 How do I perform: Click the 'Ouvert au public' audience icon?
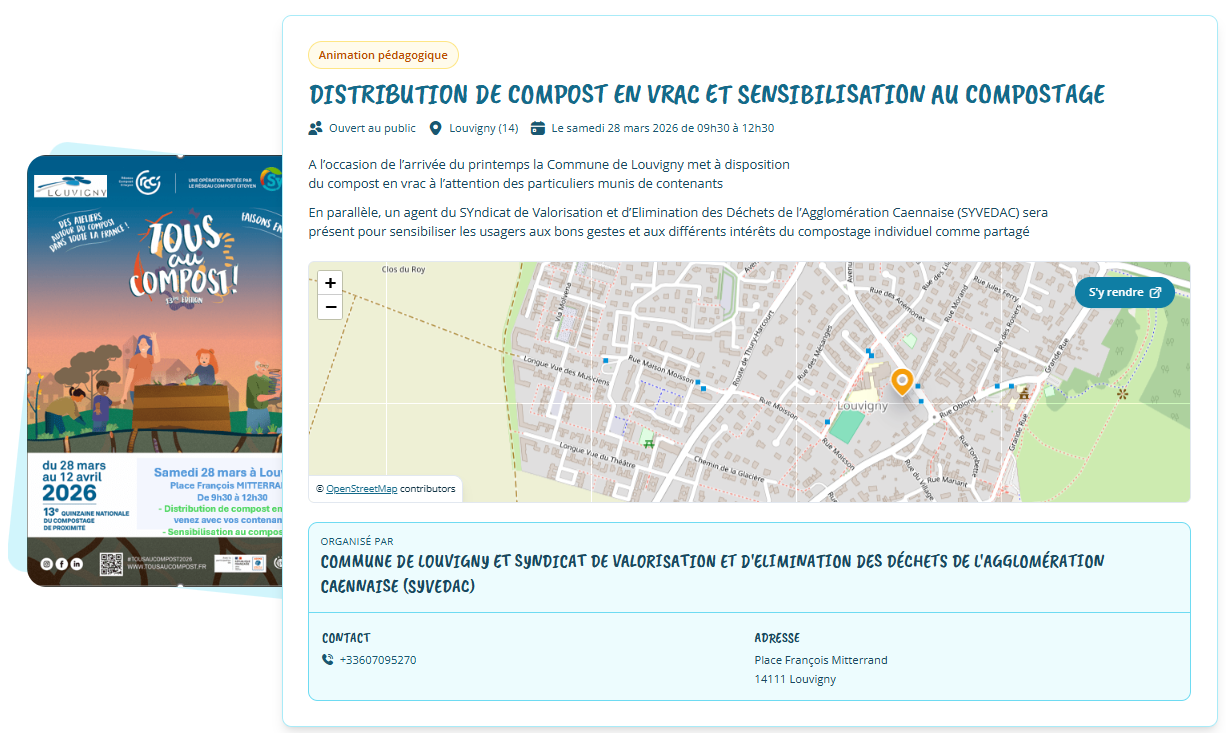[313, 127]
